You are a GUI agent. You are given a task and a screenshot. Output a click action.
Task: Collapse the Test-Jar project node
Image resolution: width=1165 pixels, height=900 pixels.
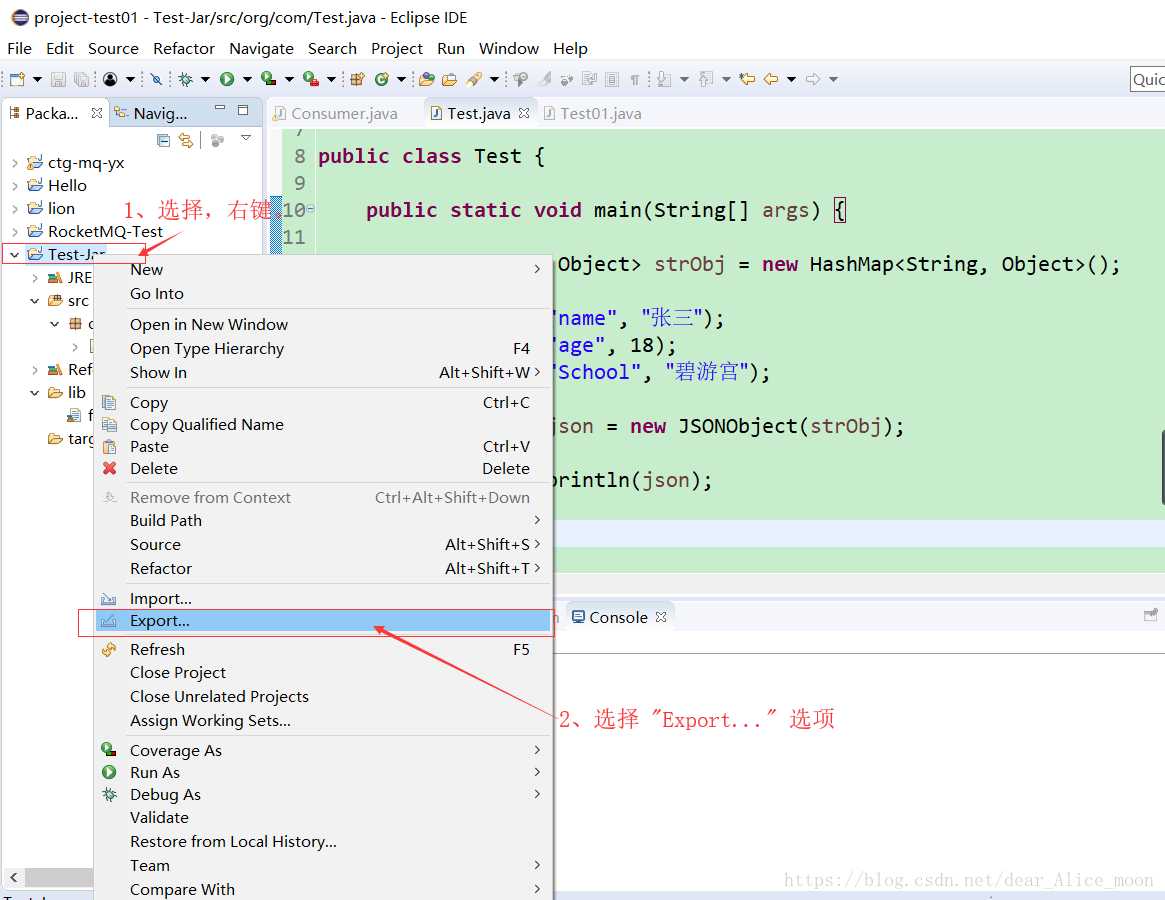point(15,255)
